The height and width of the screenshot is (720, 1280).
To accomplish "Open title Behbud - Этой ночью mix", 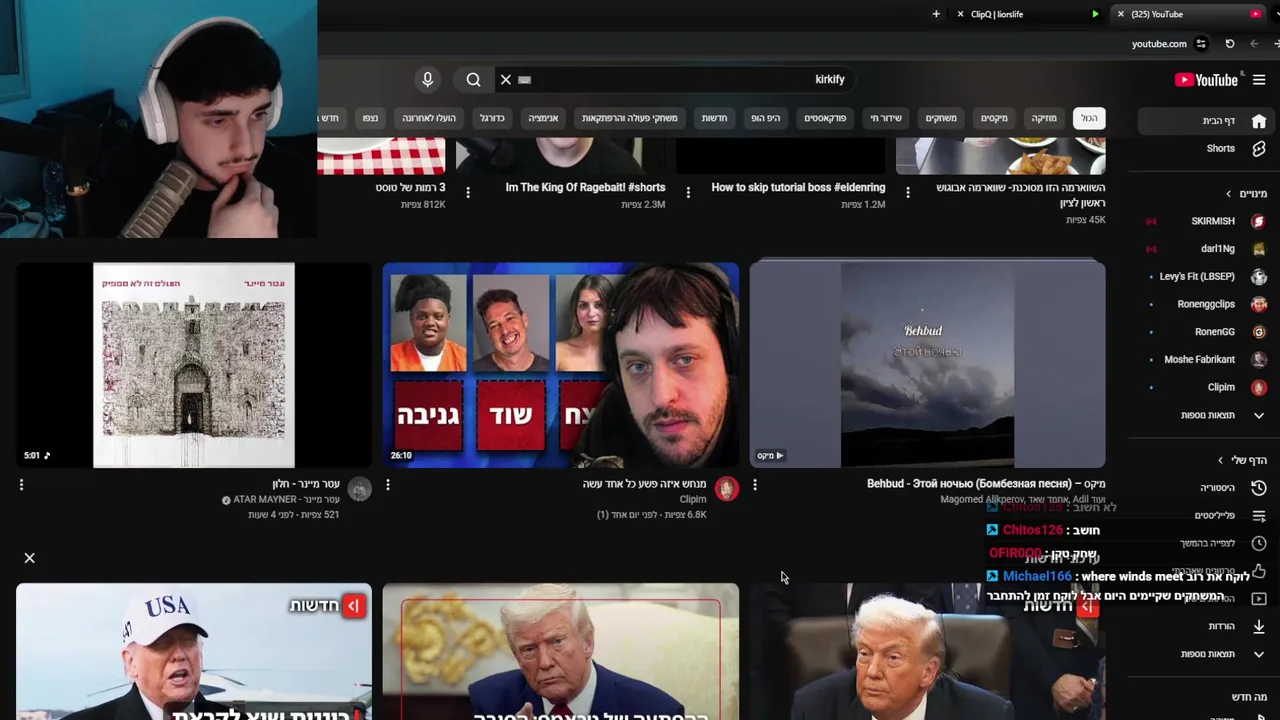I will click(986, 484).
